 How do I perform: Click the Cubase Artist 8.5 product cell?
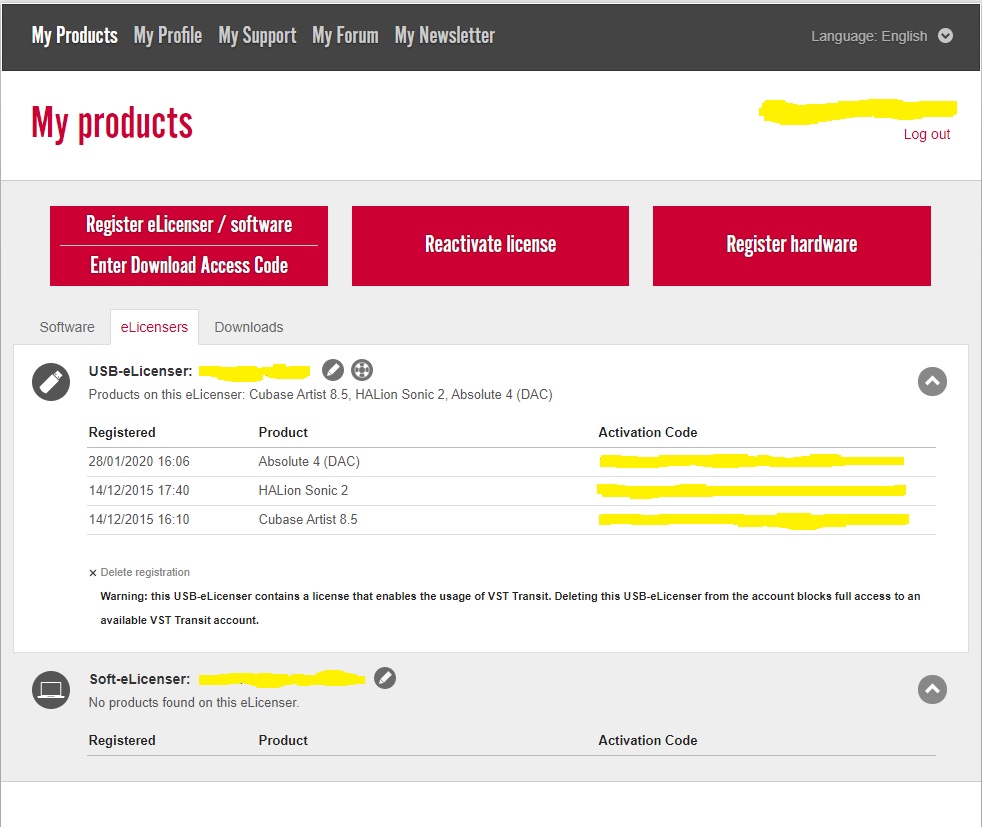308,520
